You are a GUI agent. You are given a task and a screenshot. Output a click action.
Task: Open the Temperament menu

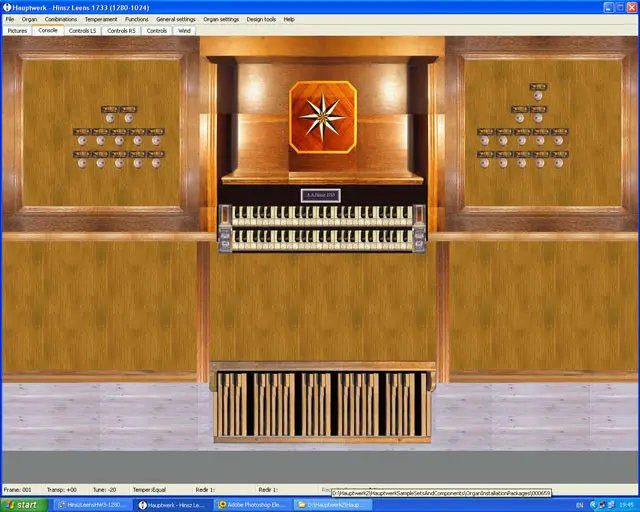pyautogui.click(x=101, y=19)
